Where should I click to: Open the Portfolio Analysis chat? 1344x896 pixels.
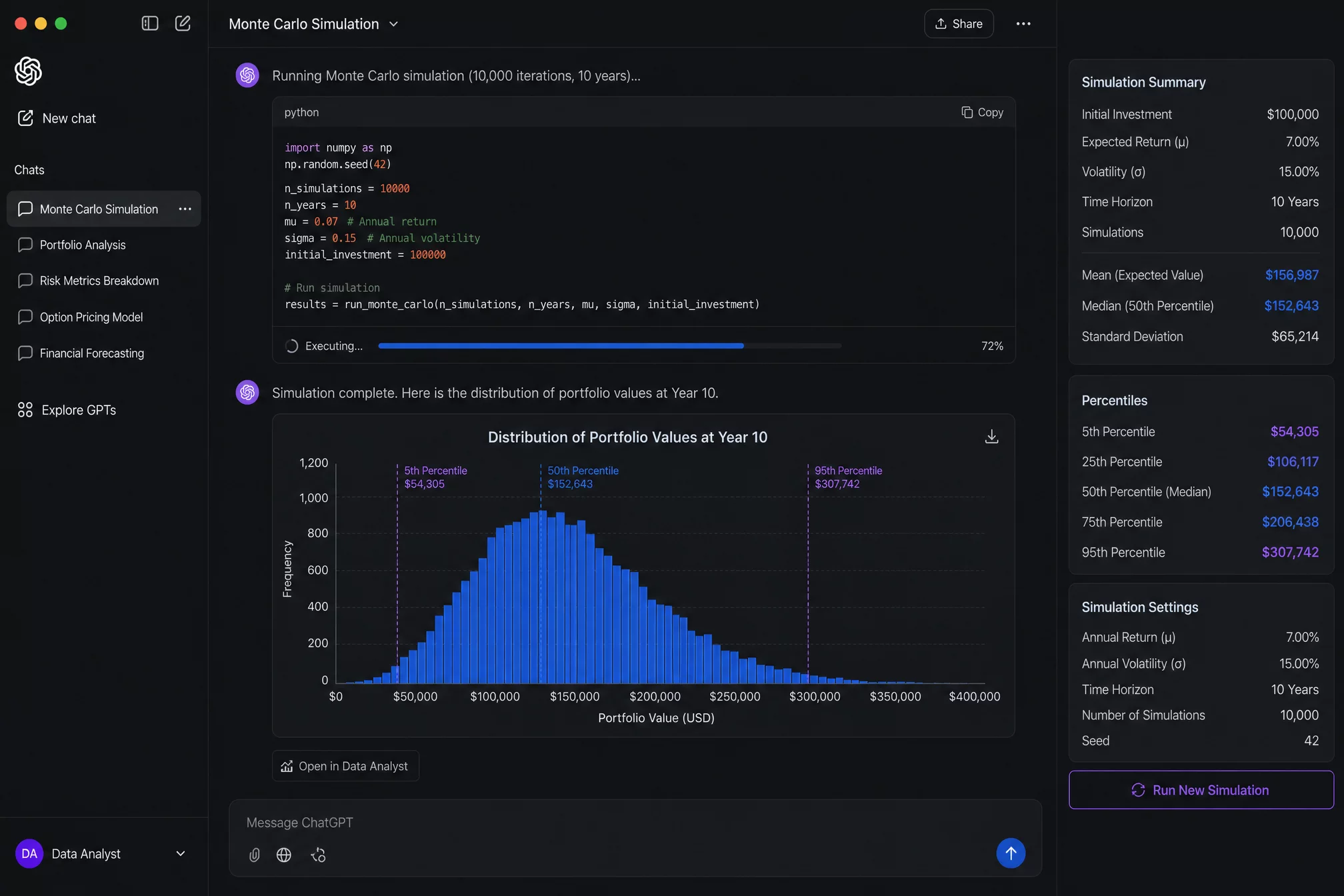point(103,245)
